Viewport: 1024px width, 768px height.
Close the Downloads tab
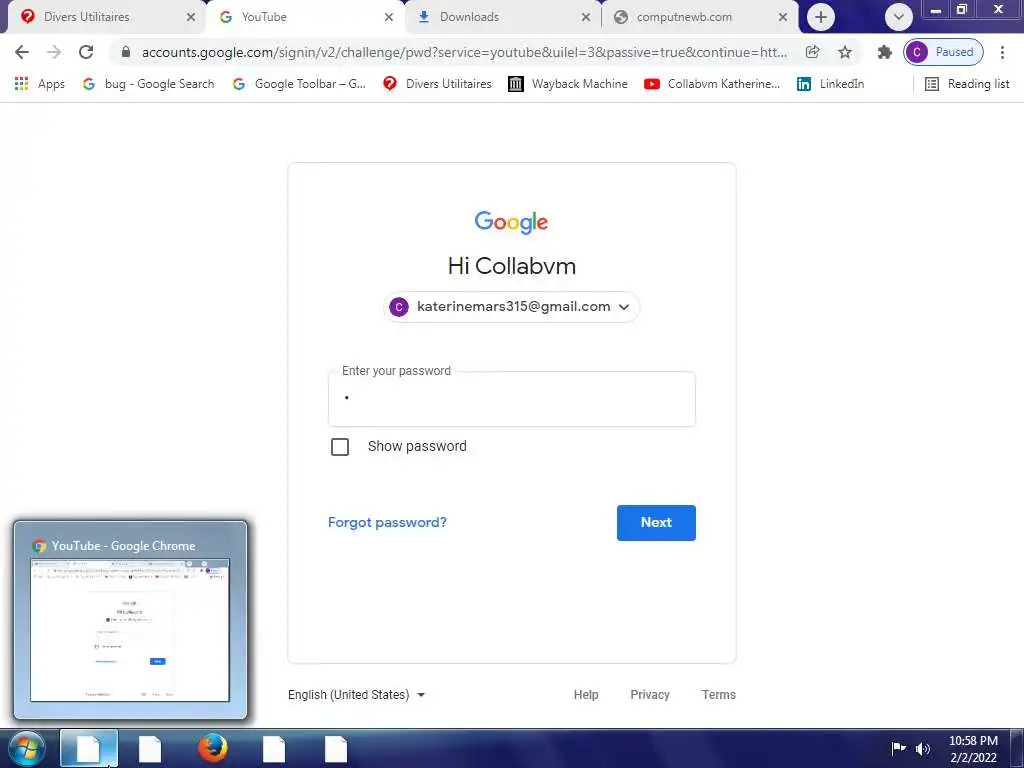[586, 17]
